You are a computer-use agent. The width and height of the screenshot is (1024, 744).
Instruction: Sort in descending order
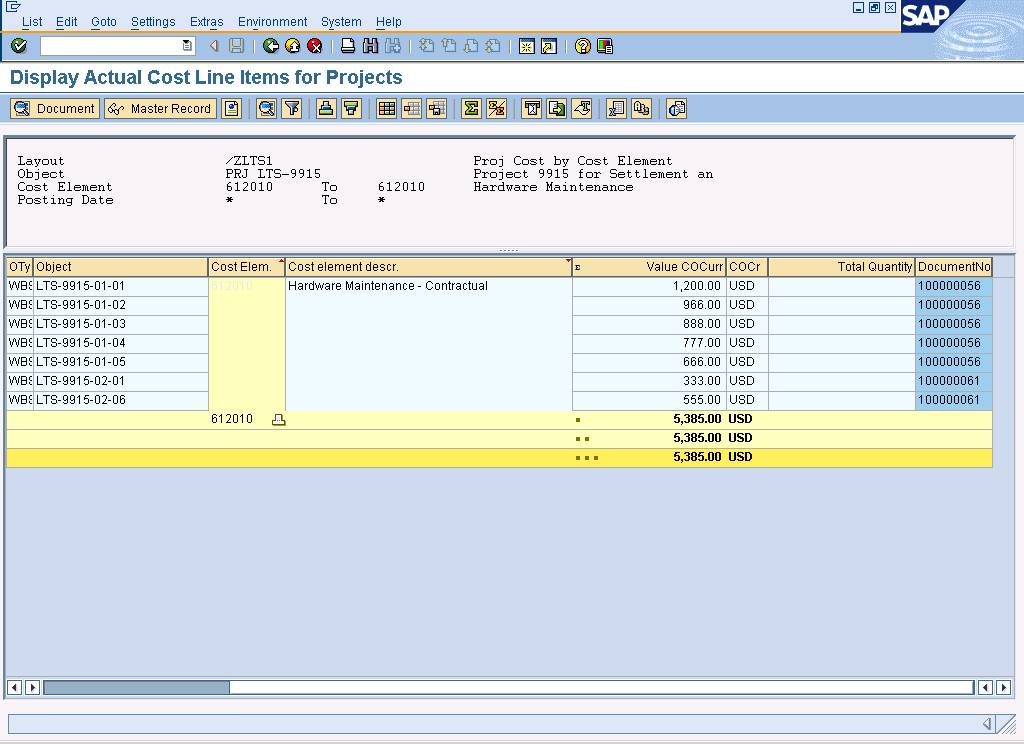click(x=351, y=108)
